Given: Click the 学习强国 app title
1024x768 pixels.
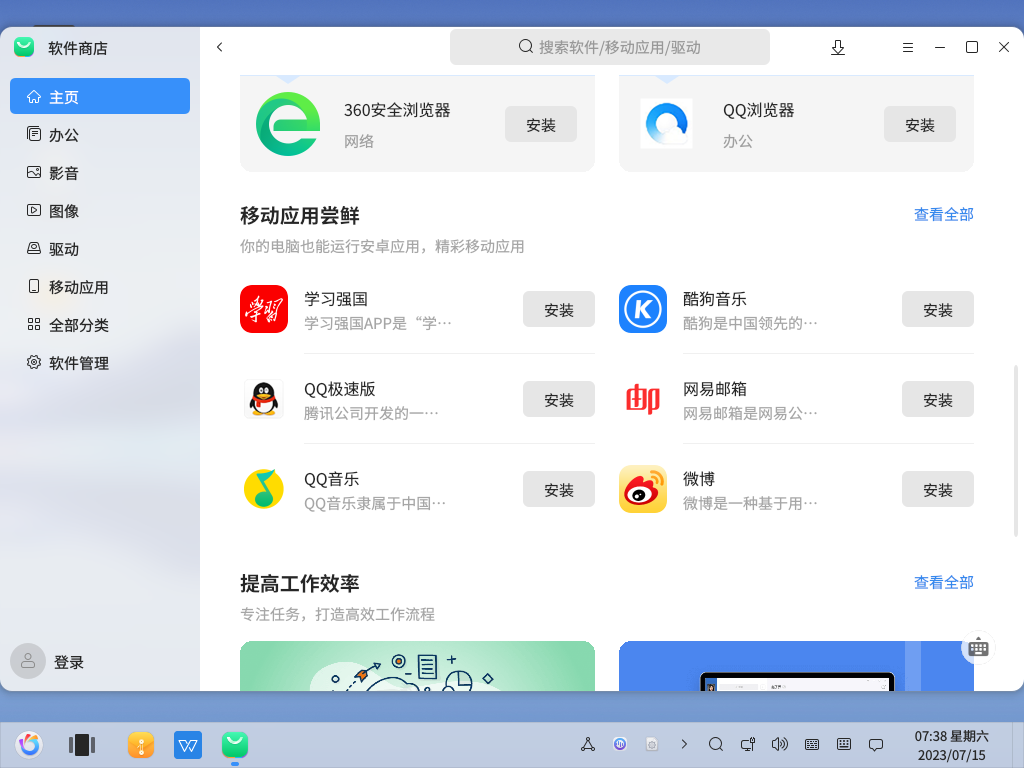Looking at the screenshot, I should tap(336, 299).
